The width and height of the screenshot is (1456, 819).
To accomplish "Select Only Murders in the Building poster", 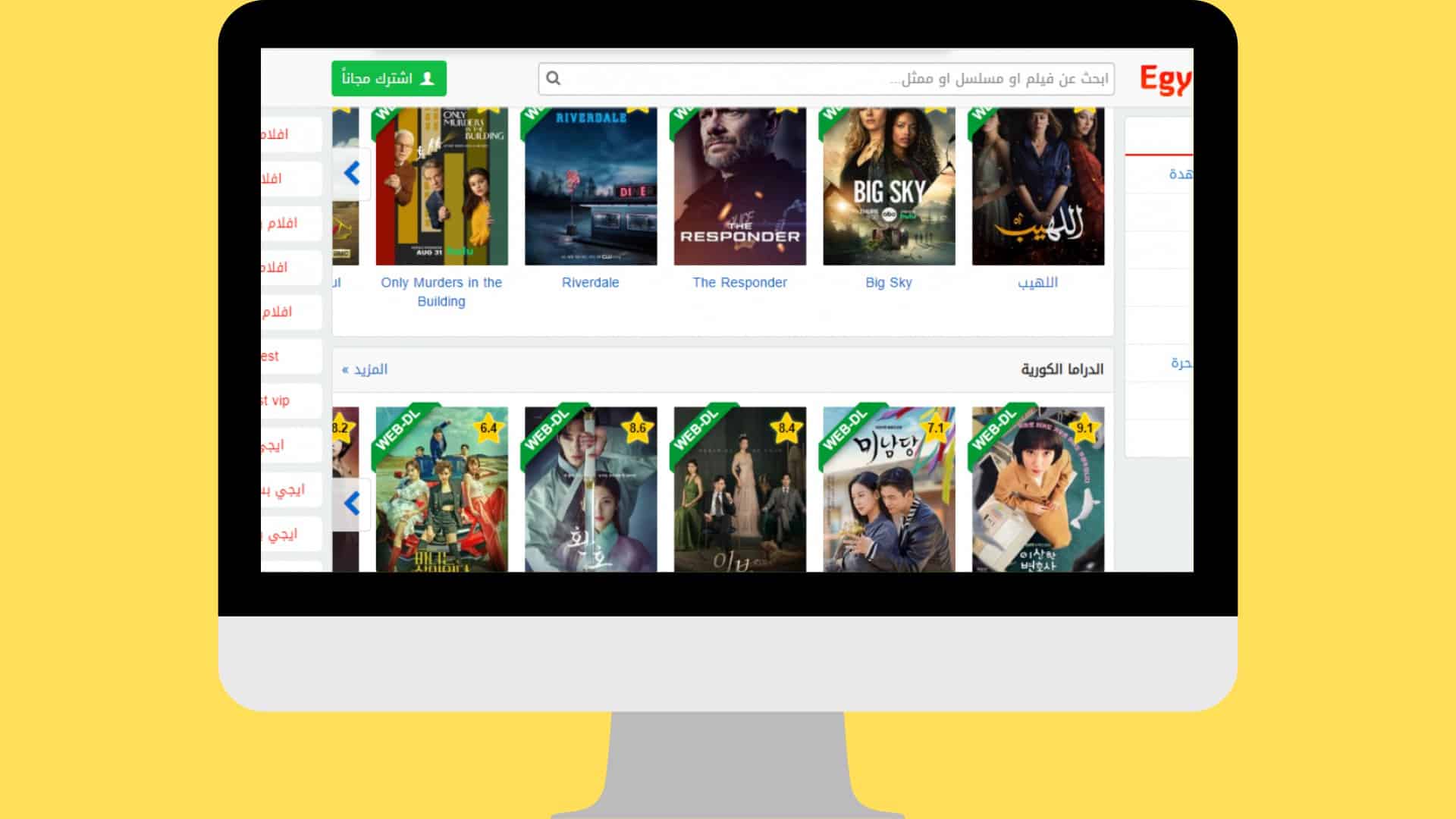I will [442, 187].
